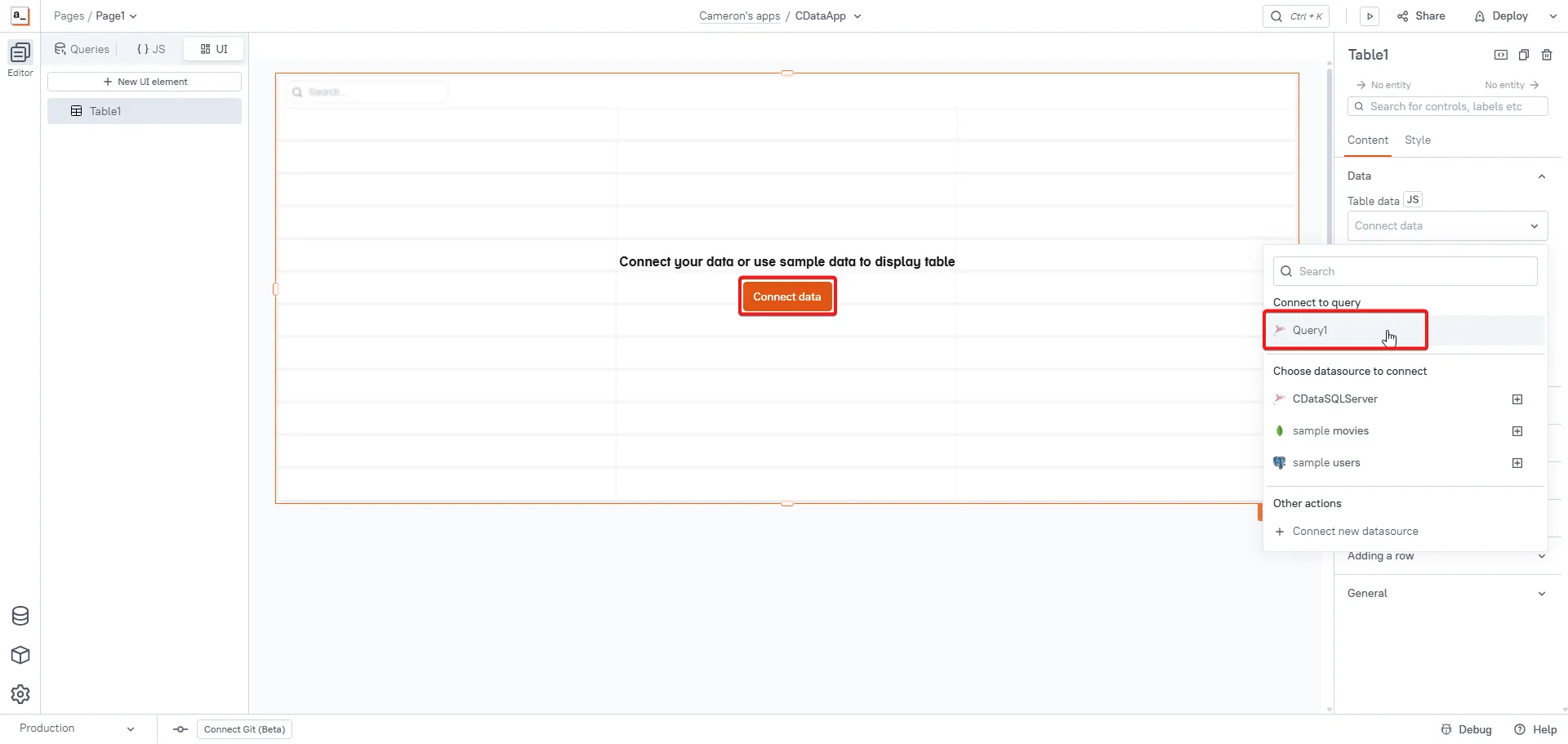The image size is (1568, 744).
Task: Collapse the Data section
Action: 1541,176
